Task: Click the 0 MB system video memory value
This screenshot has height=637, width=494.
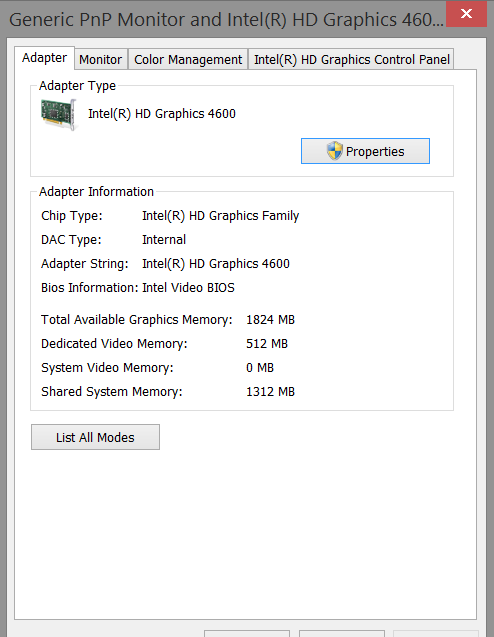Action: (x=260, y=368)
